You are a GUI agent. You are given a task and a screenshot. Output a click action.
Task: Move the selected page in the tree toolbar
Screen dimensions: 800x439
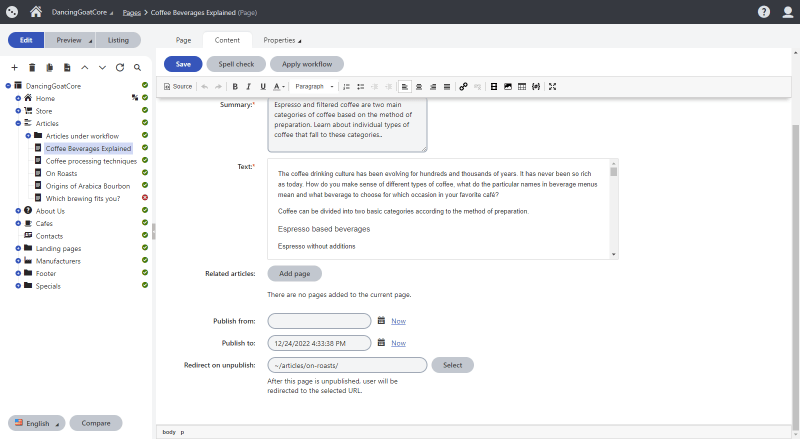click(x=67, y=67)
